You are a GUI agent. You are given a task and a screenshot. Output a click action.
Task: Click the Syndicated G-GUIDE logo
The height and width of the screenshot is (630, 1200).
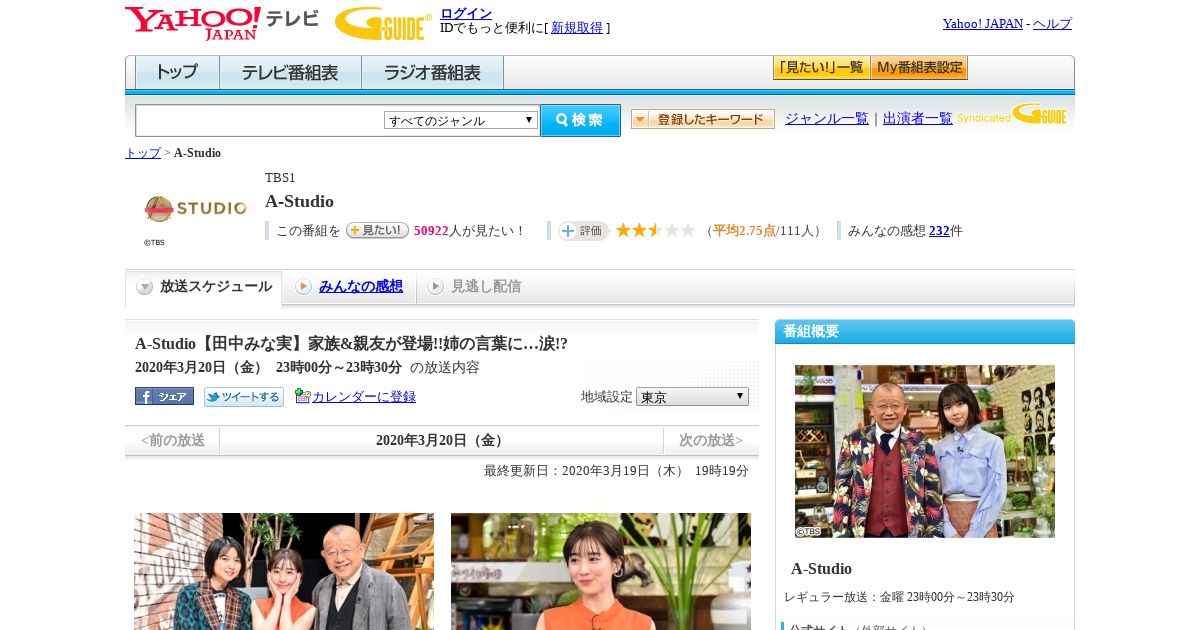click(x=1012, y=114)
